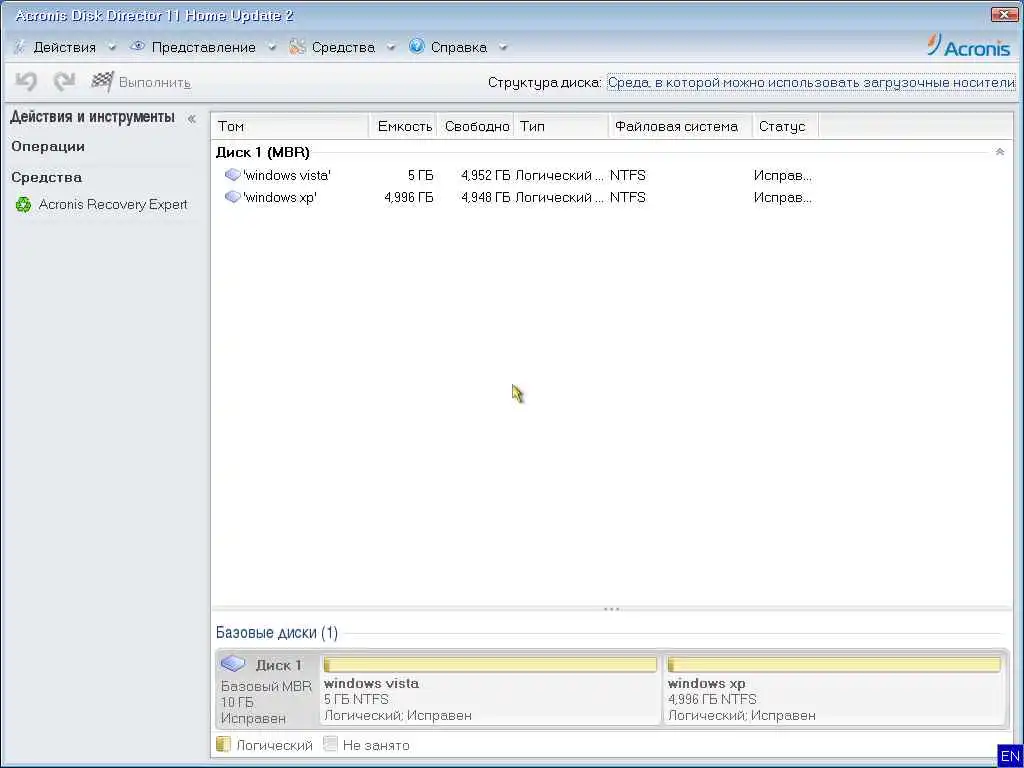The image size is (1024, 768).
Task: Sort by the Свободно column header
Action: tap(476, 126)
